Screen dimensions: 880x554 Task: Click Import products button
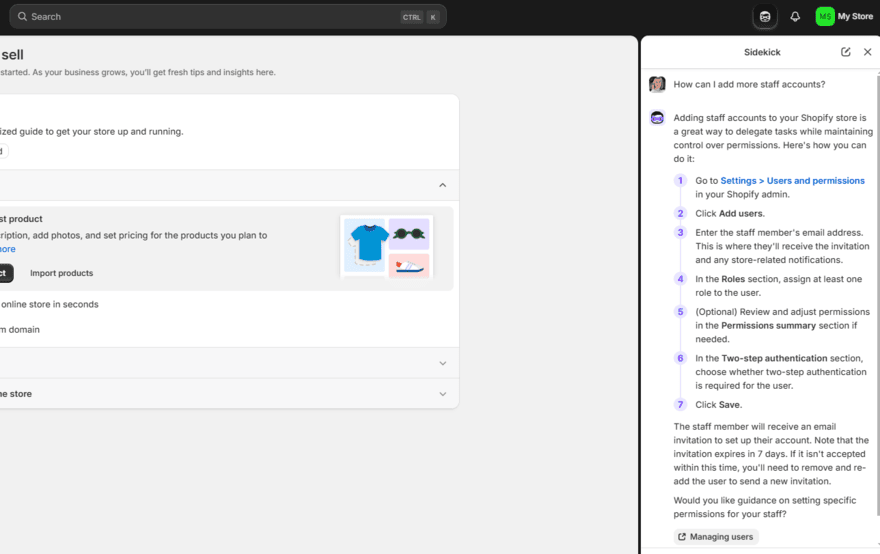point(62,273)
